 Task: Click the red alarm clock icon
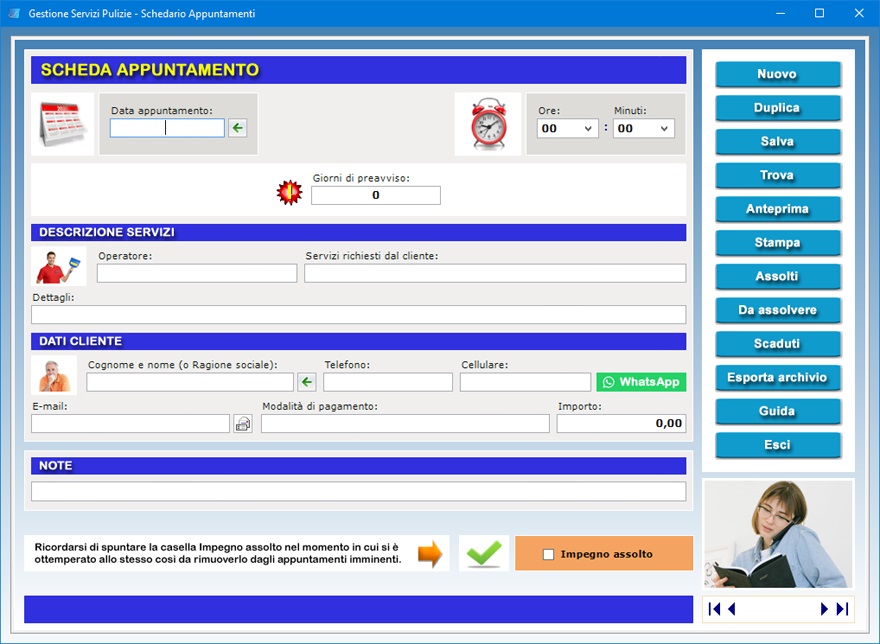pos(488,124)
